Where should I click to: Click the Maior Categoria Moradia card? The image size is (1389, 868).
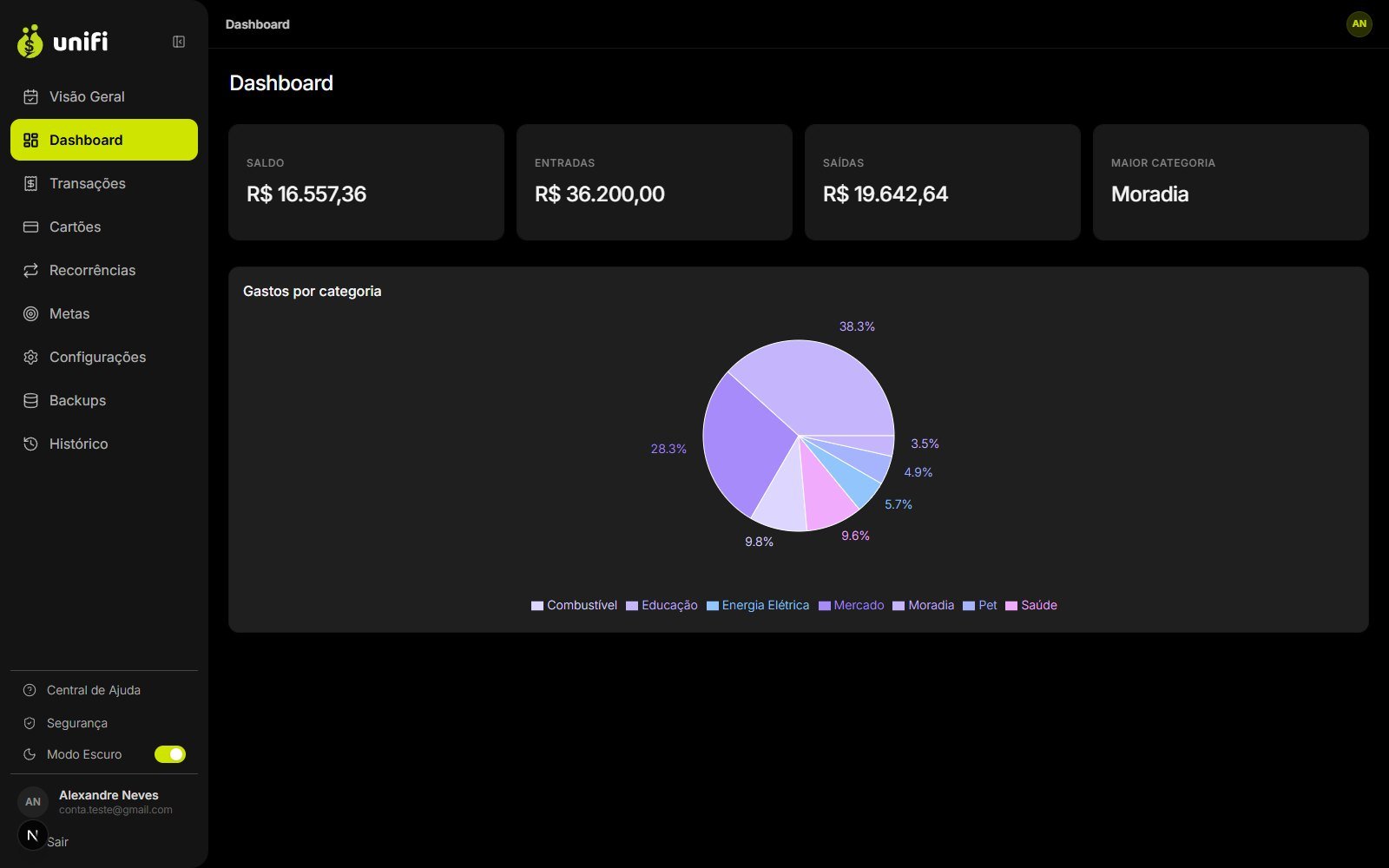[1231, 182]
